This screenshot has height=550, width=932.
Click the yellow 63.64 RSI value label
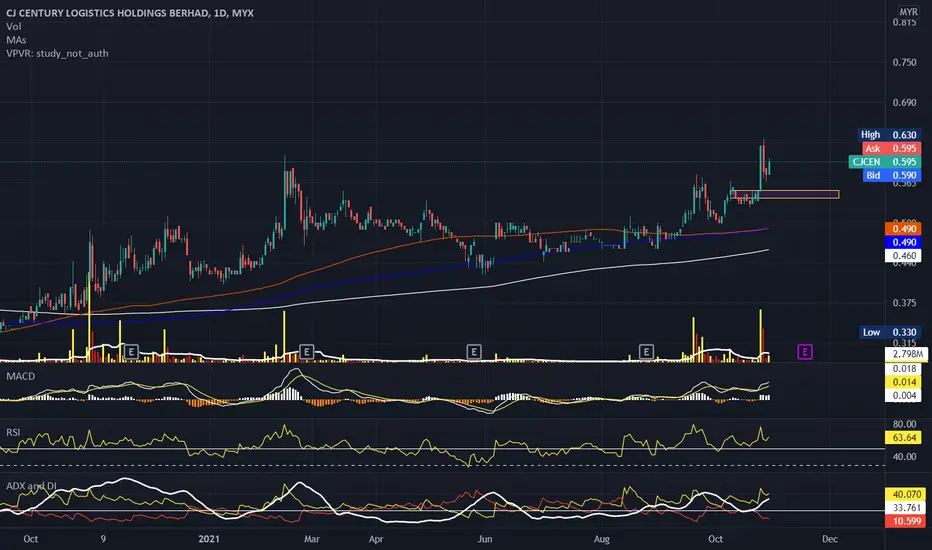coord(903,438)
